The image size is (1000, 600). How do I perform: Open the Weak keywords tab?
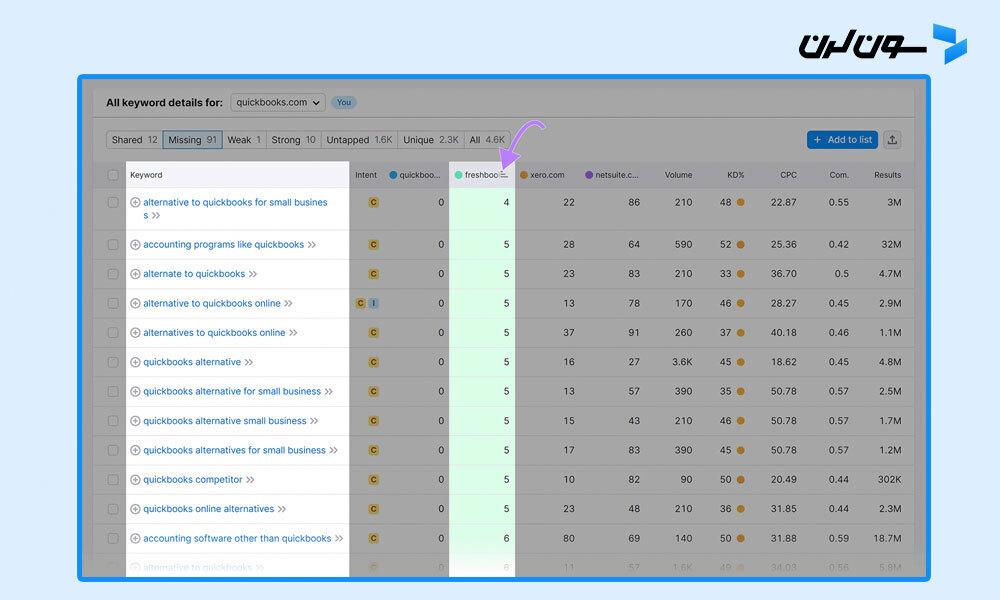click(244, 140)
